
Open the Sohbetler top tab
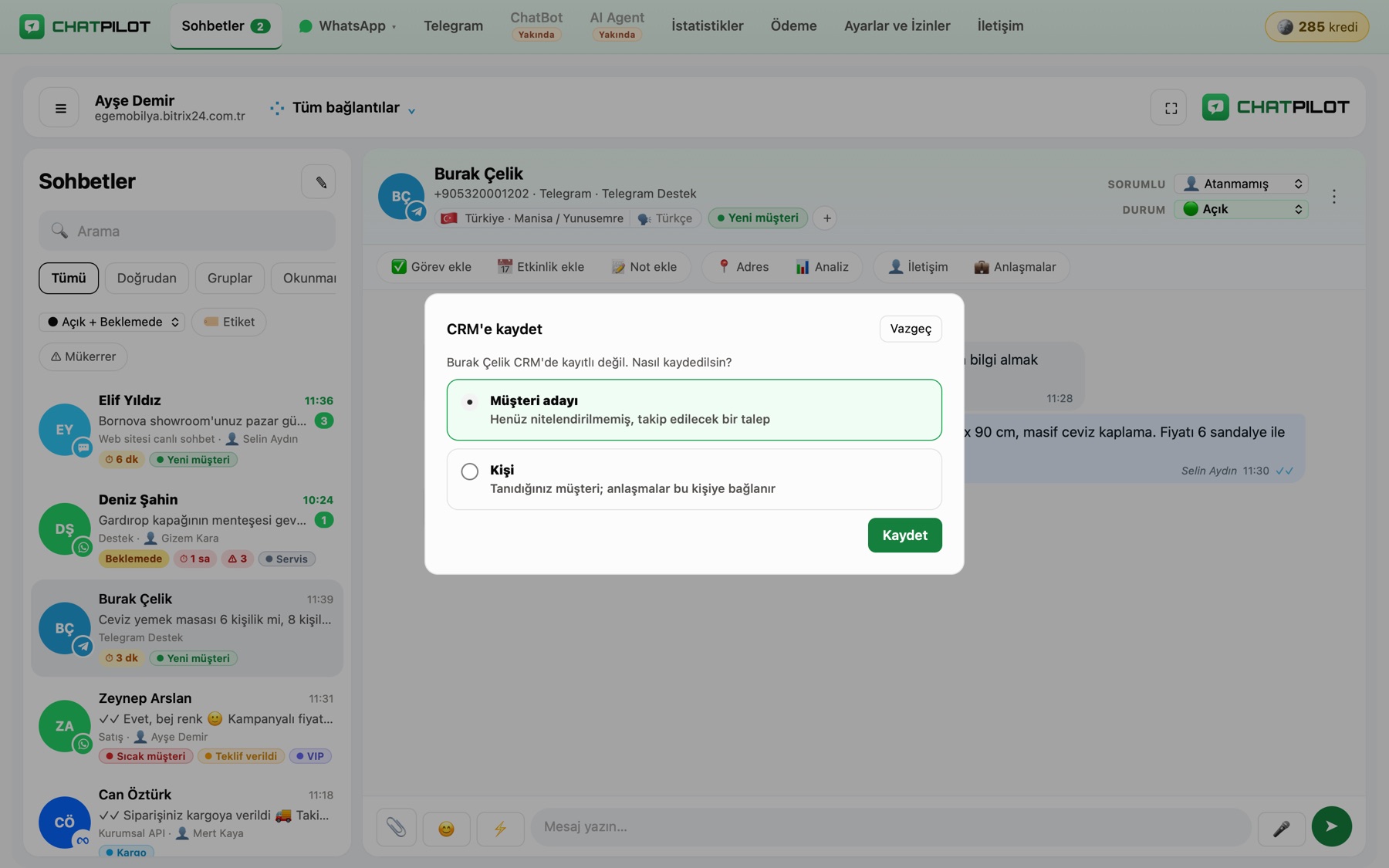pyautogui.click(x=225, y=26)
